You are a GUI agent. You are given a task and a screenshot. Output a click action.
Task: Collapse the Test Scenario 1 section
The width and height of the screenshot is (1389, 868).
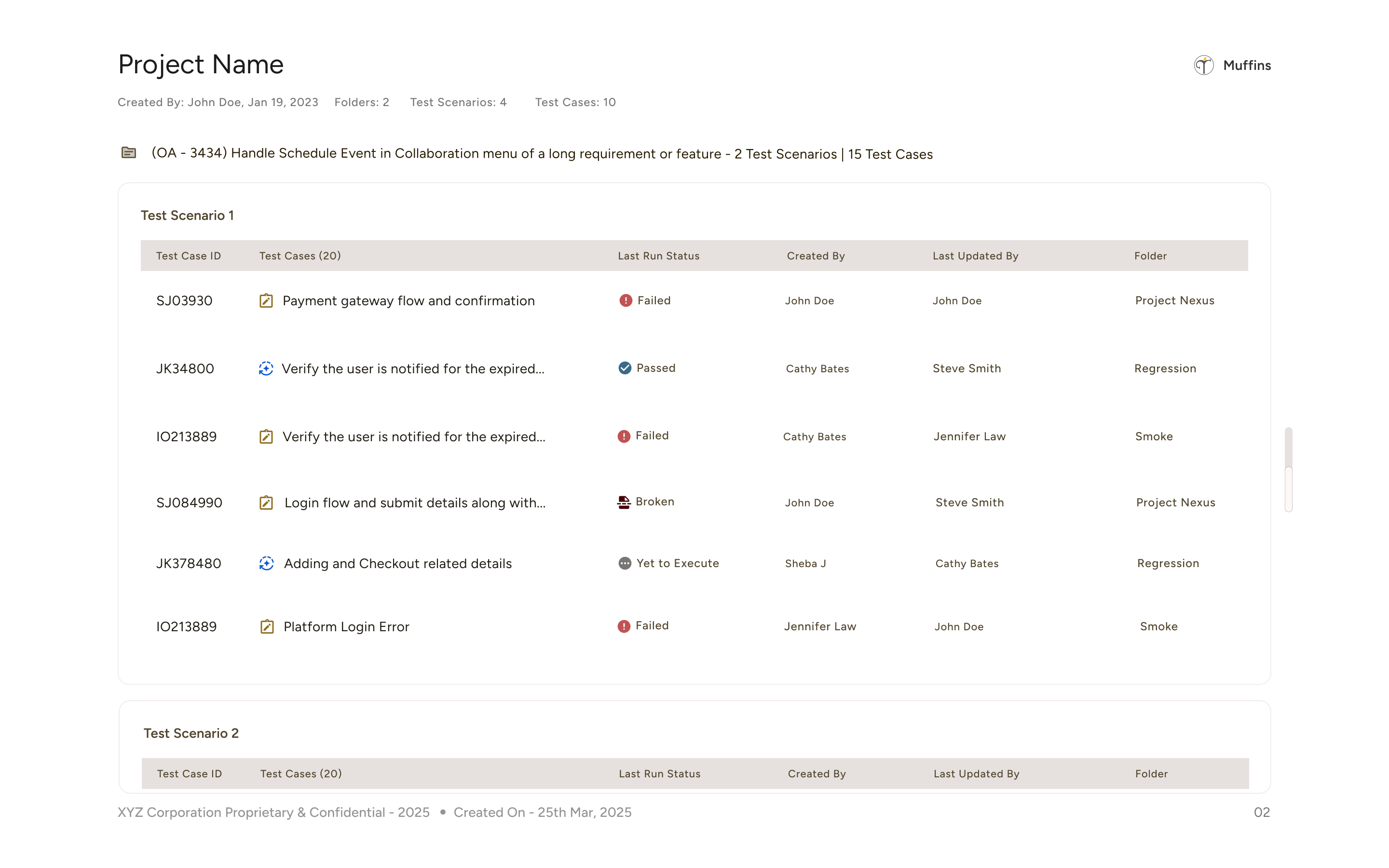click(188, 215)
